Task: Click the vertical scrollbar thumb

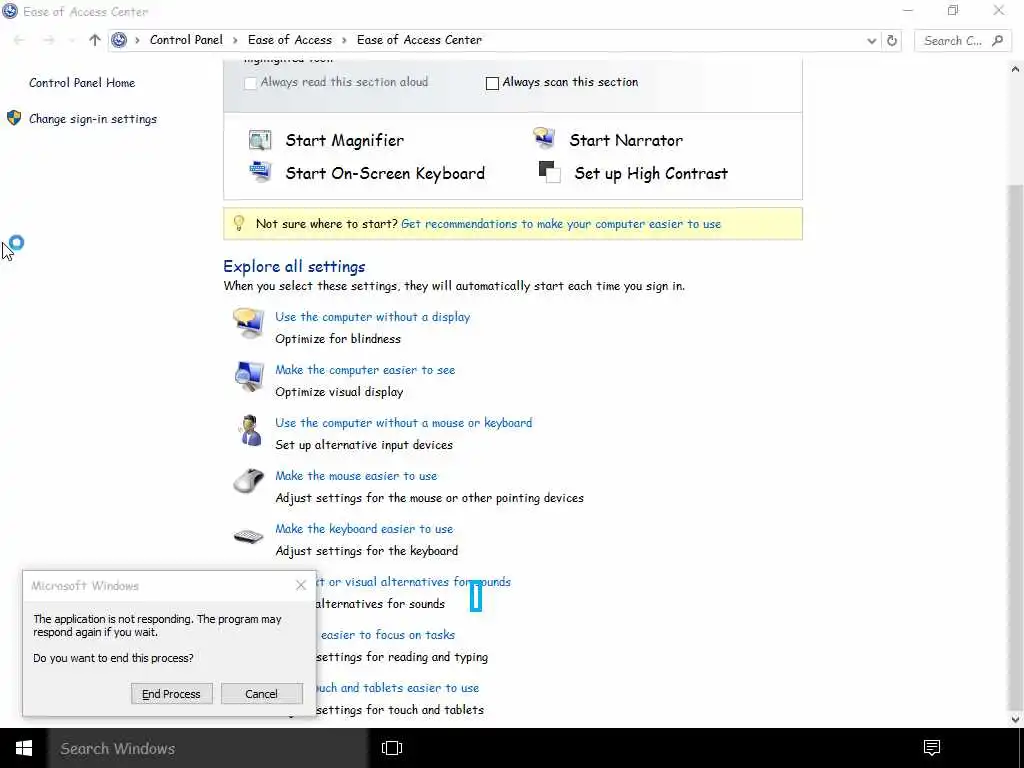Action: (x=1016, y=448)
